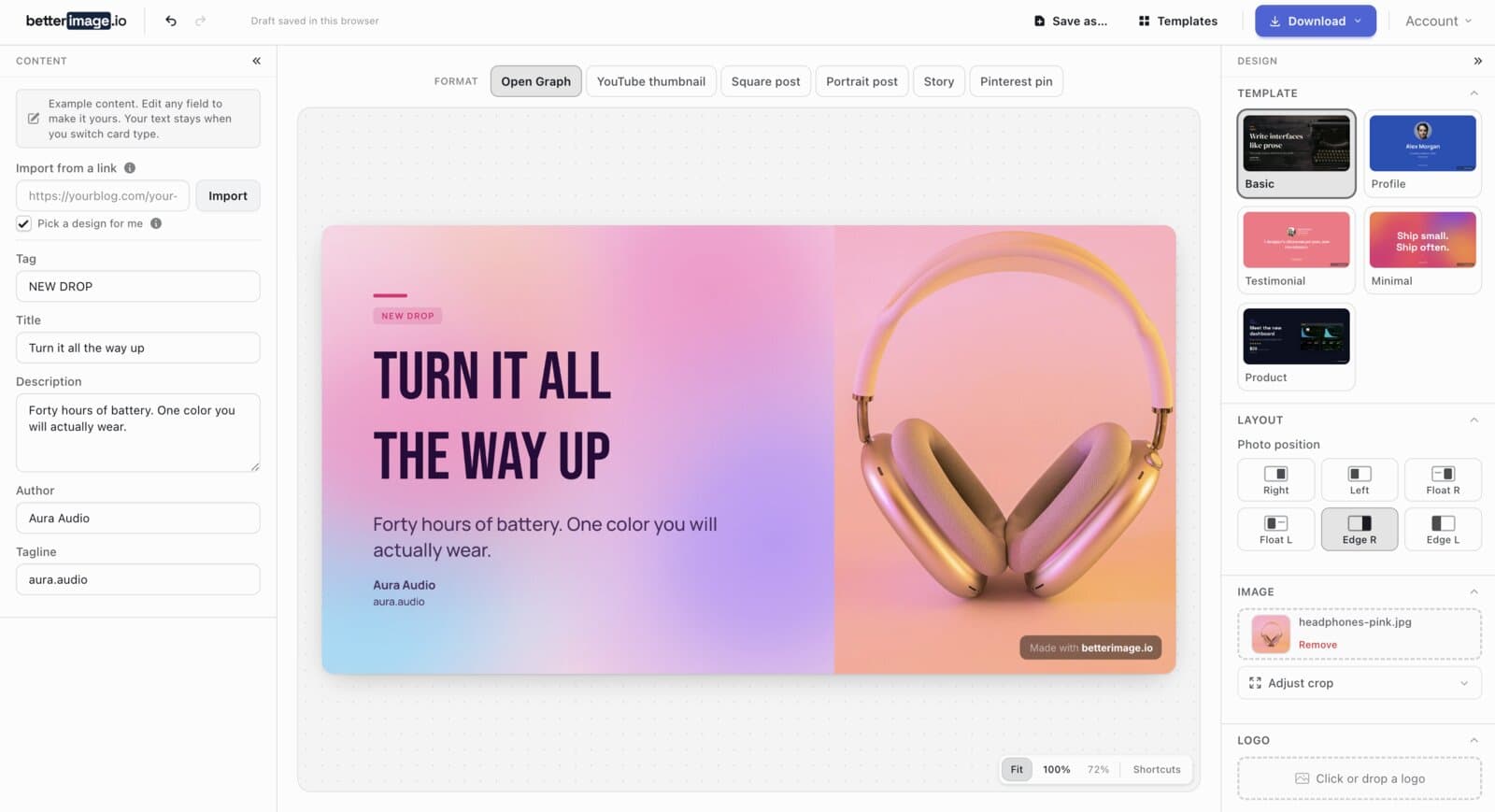Collapse the Image section
Image resolution: width=1495 pixels, height=812 pixels.
[x=1474, y=591]
